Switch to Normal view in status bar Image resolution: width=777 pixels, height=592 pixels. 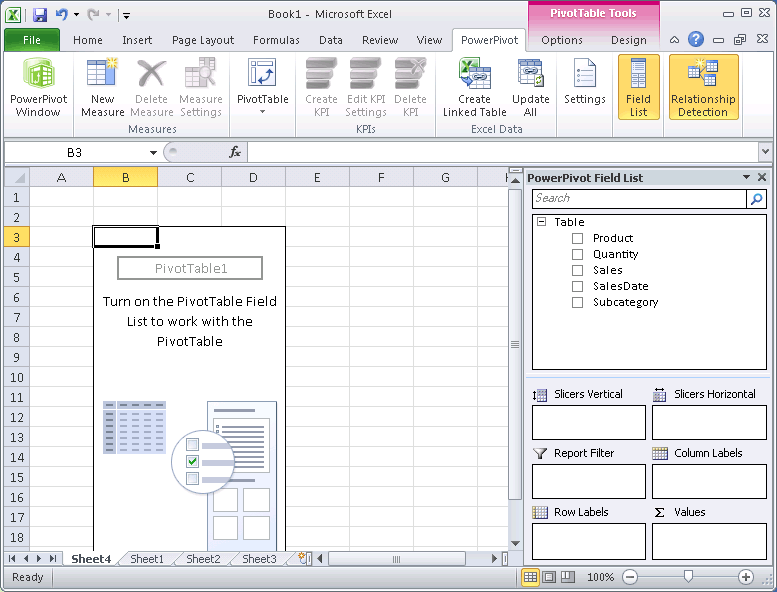point(530,577)
